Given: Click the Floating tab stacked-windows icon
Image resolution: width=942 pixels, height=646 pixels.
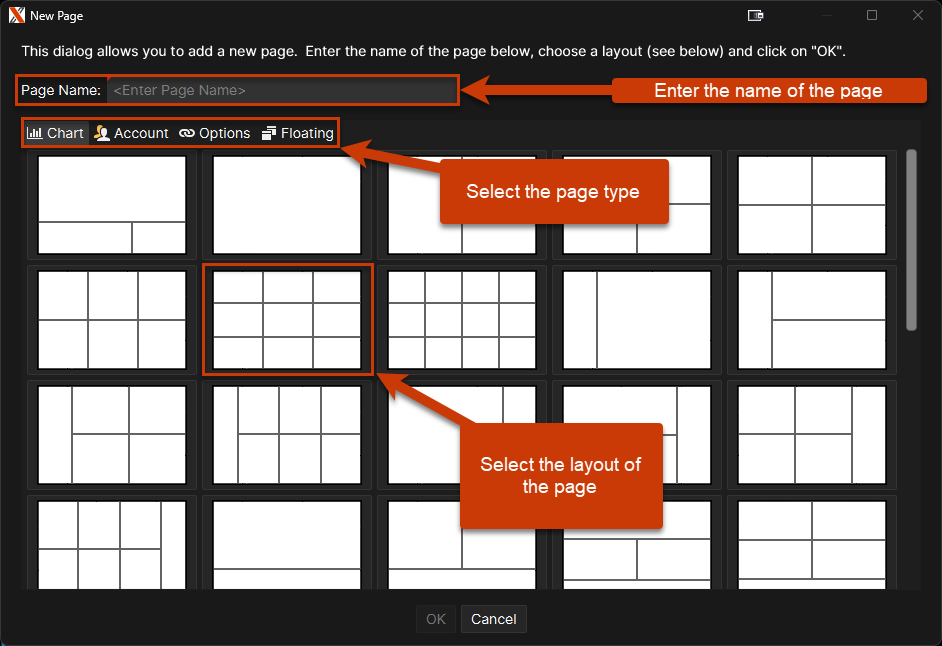Looking at the screenshot, I should click(x=269, y=133).
